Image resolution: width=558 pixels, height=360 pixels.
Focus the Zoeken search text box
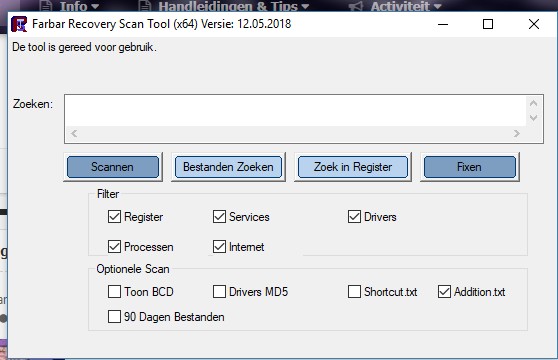click(295, 111)
